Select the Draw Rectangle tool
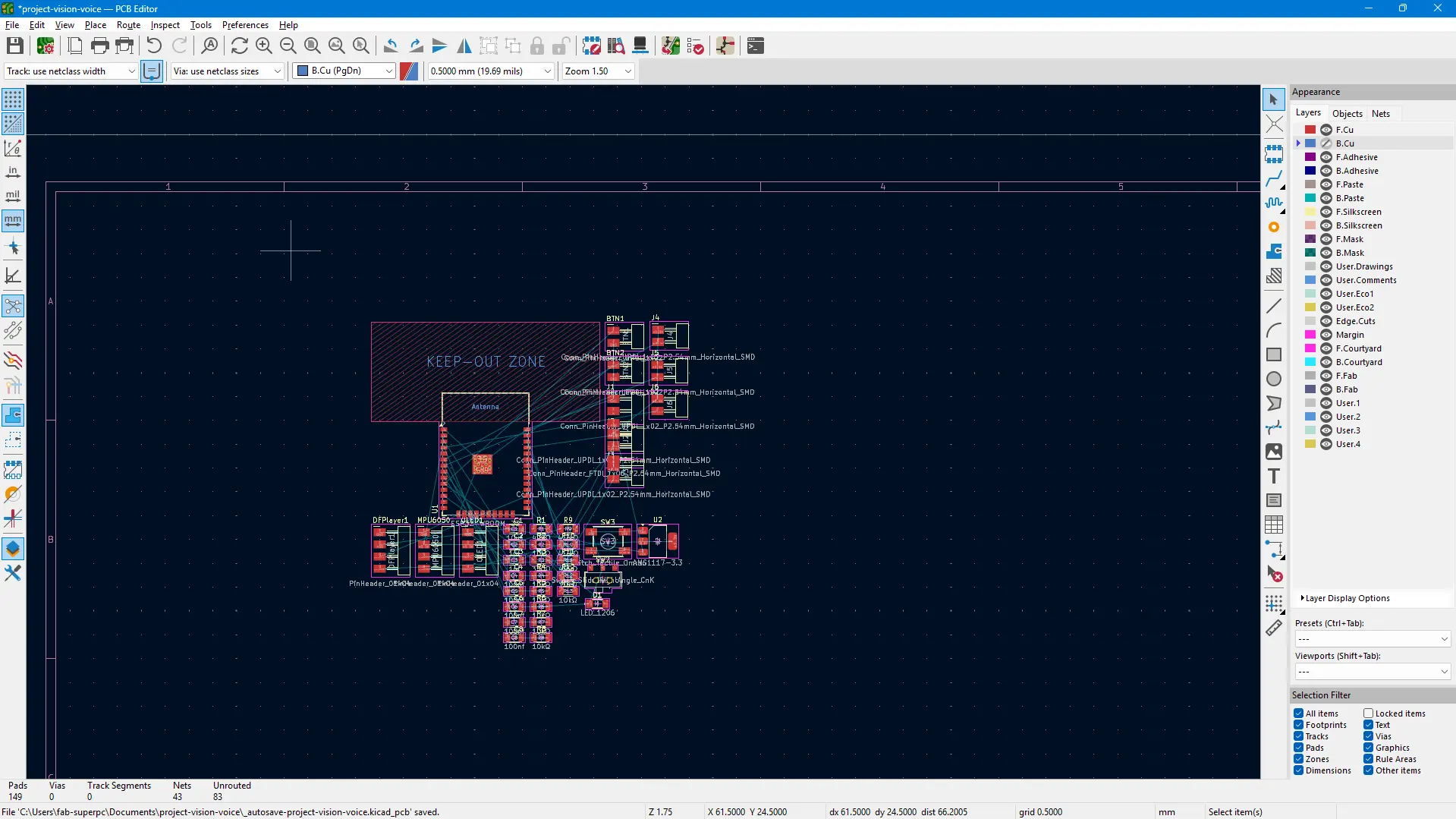 coord(1274,354)
